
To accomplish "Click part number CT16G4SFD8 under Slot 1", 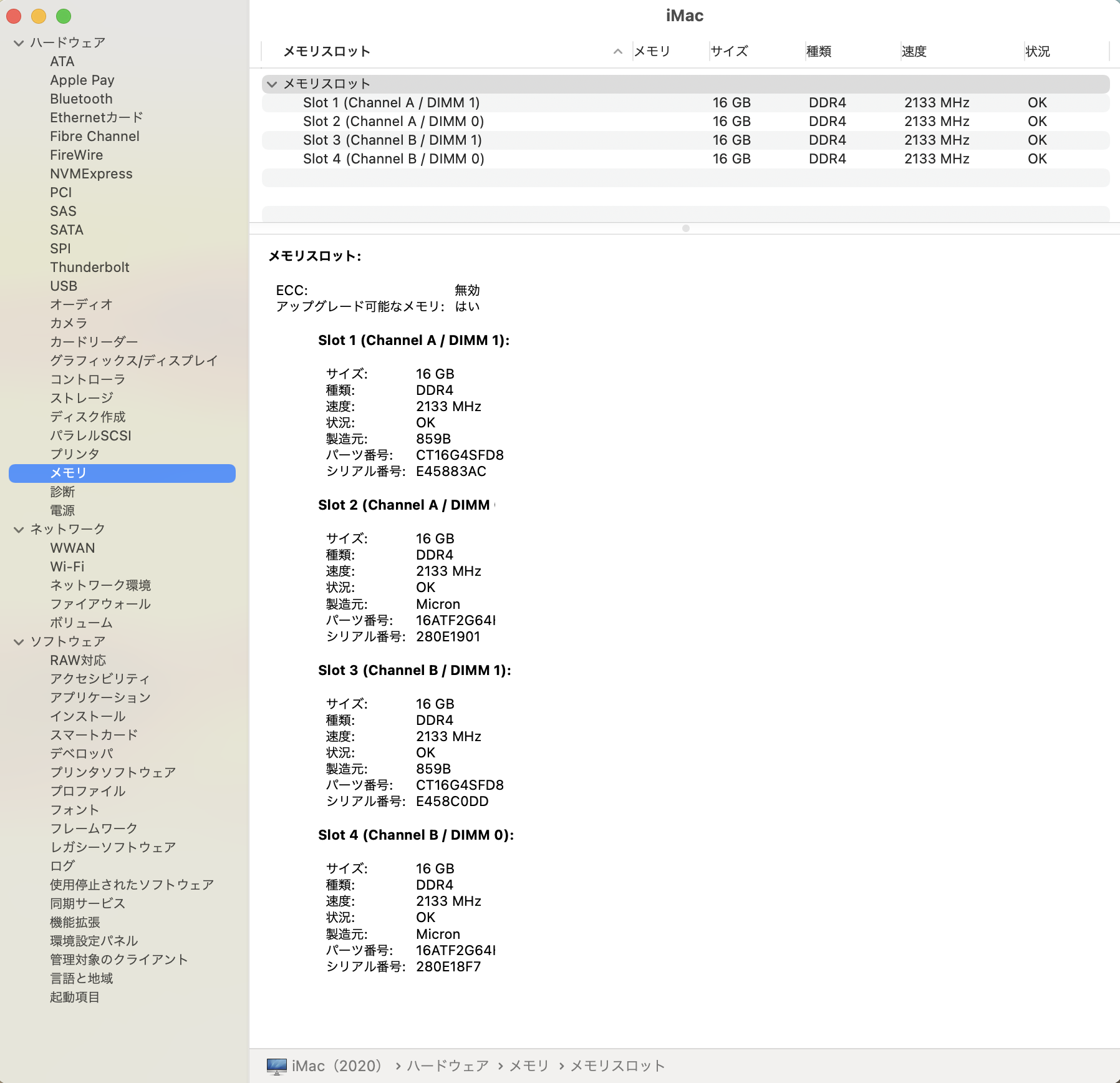I will pos(460,455).
